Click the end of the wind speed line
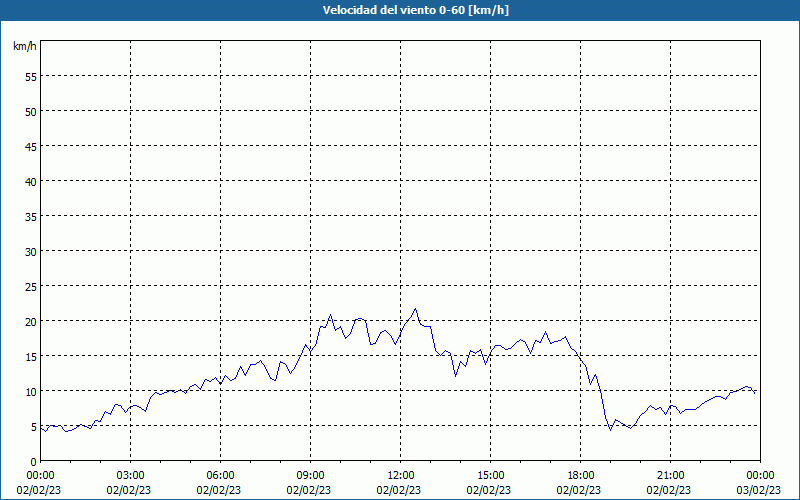This screenshot has width=800, height=500. click(x=755, y=393)
